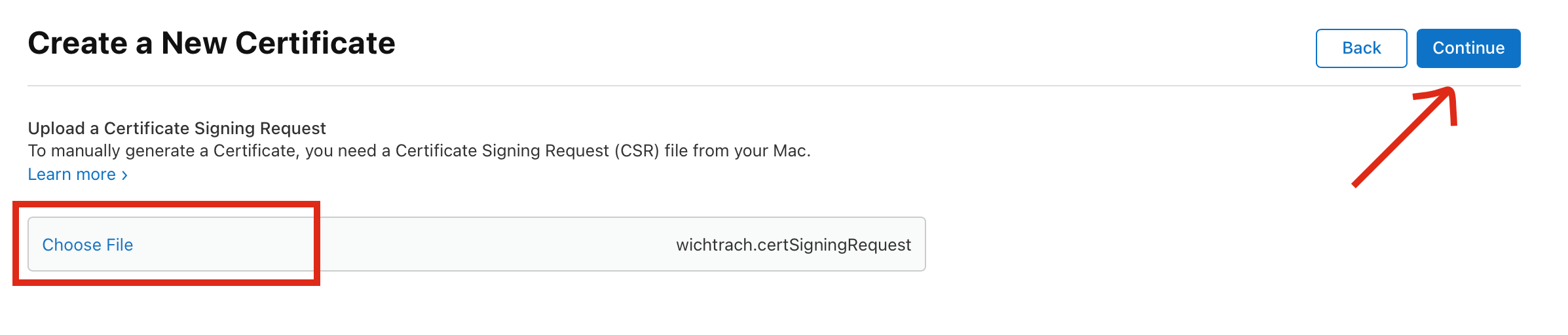
Task: Click the word "Mac" in the description
Action: click(789, 151)
